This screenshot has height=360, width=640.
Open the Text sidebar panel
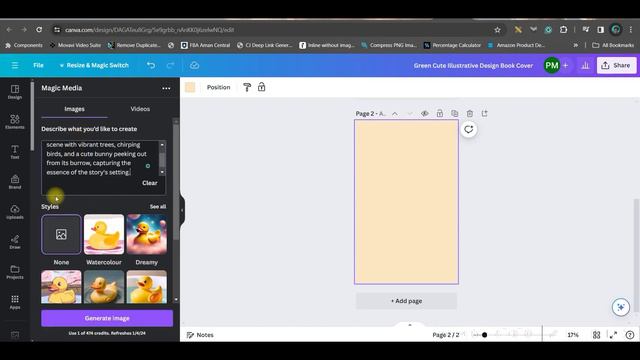[15, 152]
